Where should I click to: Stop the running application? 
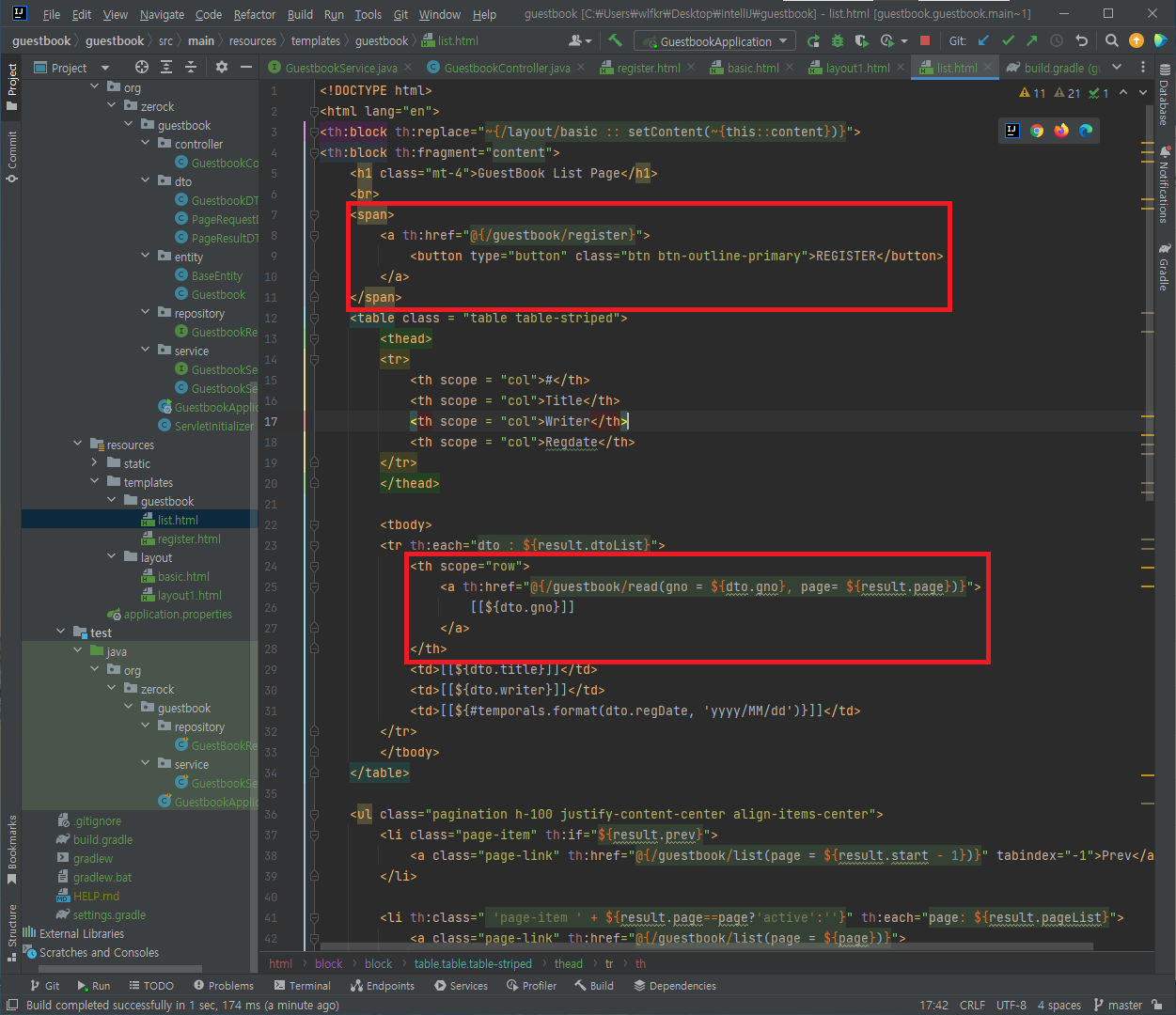tap(925, 40)
